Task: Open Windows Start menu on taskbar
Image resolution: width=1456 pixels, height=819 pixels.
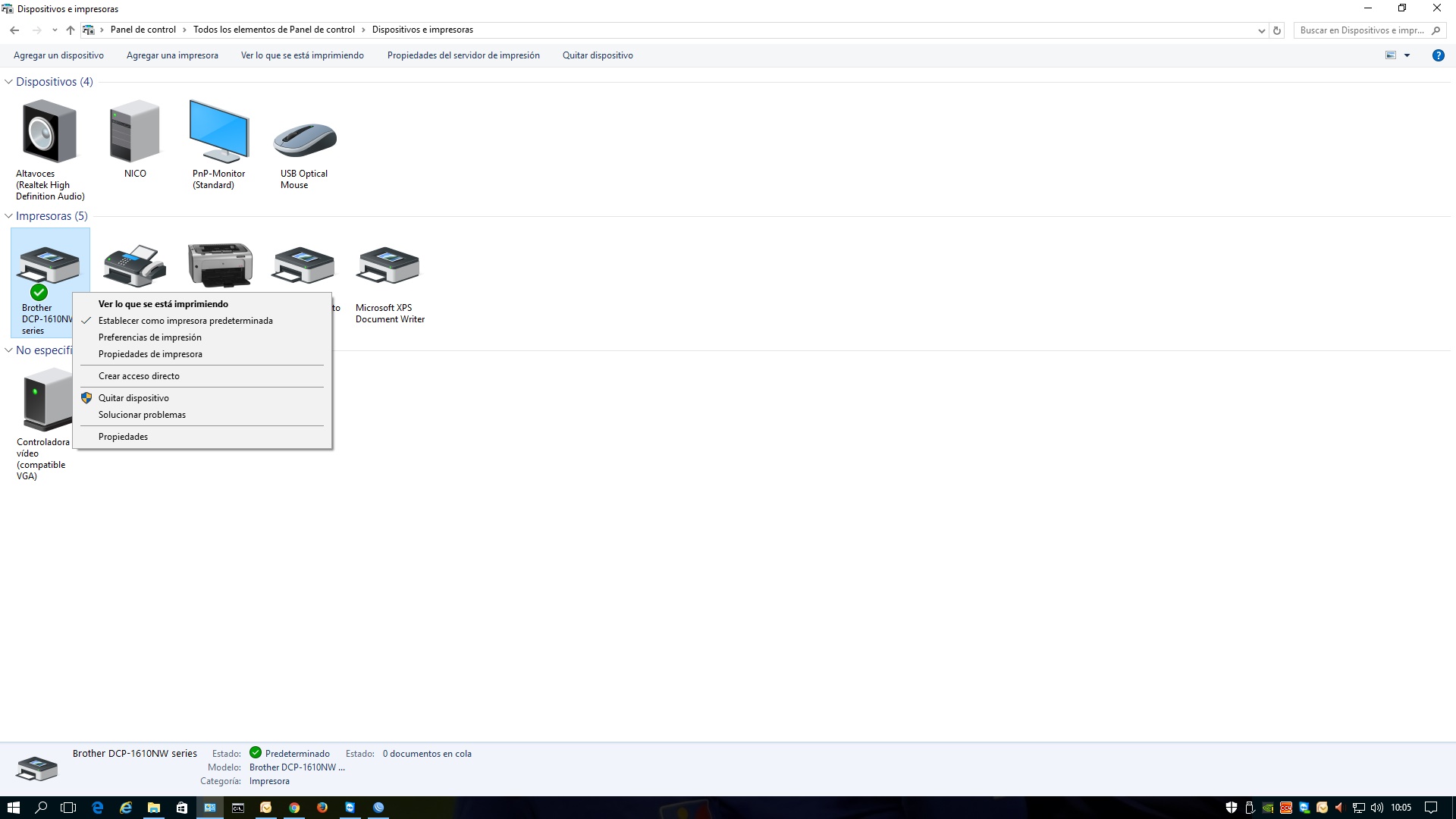Action: [x=13, y=808]
